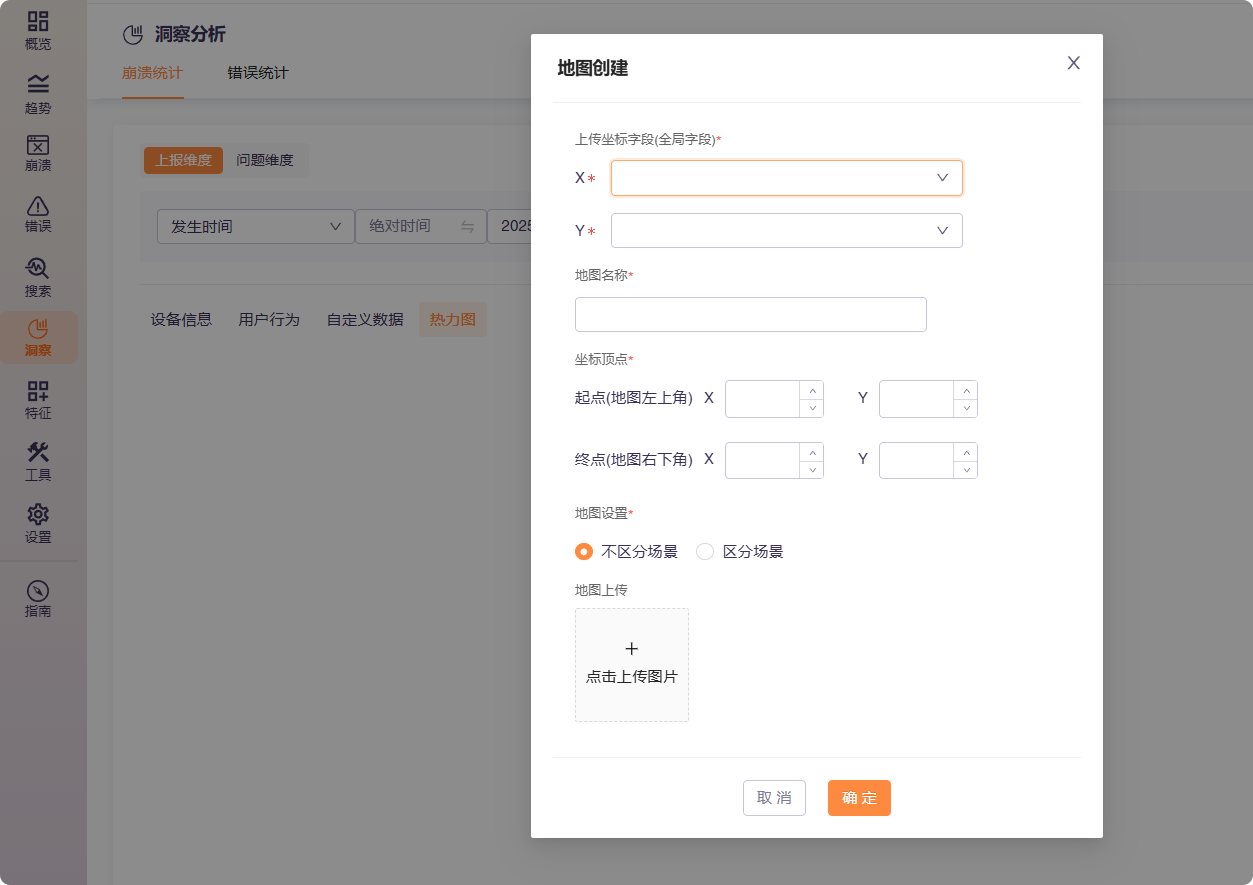Switch to the 自定义数据 tab
The image size is (1253, 885).
[x=365, y=320]
